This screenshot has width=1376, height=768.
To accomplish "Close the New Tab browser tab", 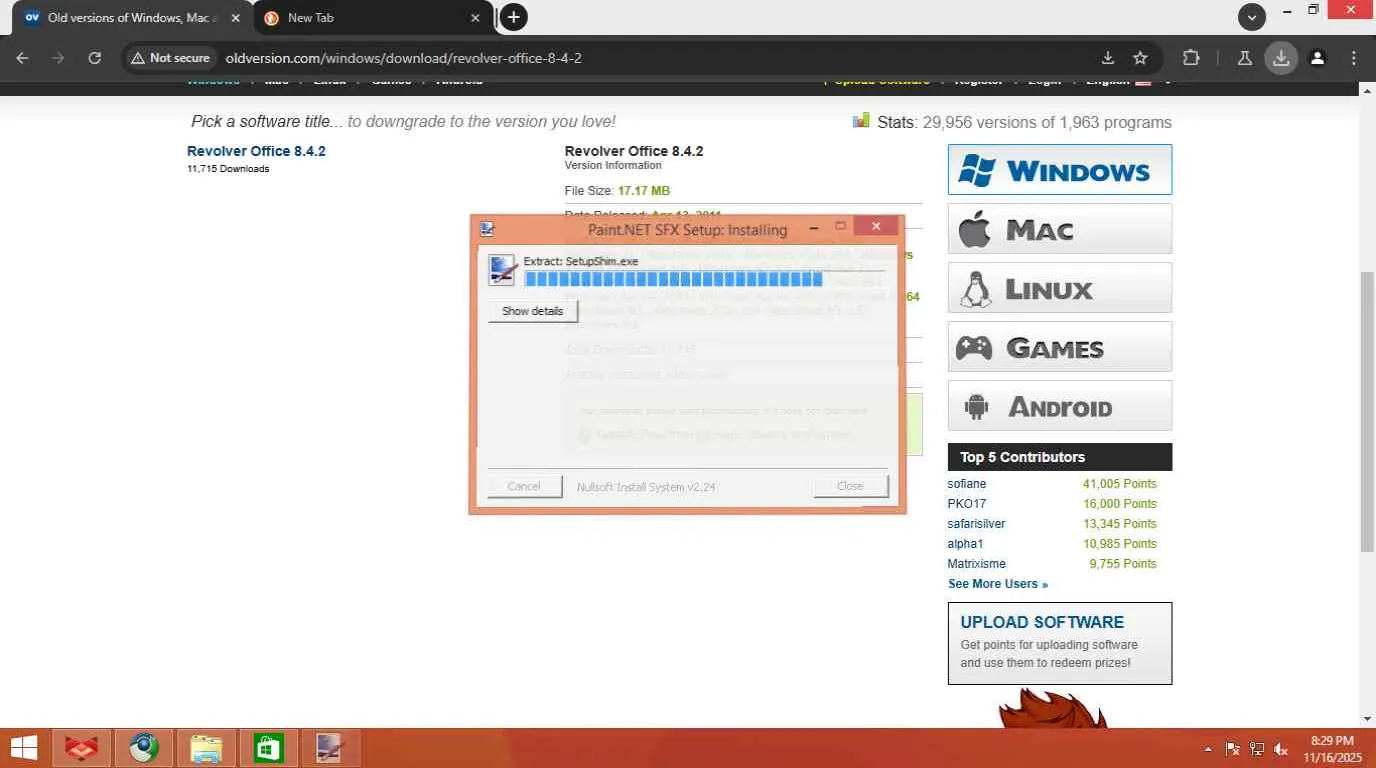I will tap(476, 18).
